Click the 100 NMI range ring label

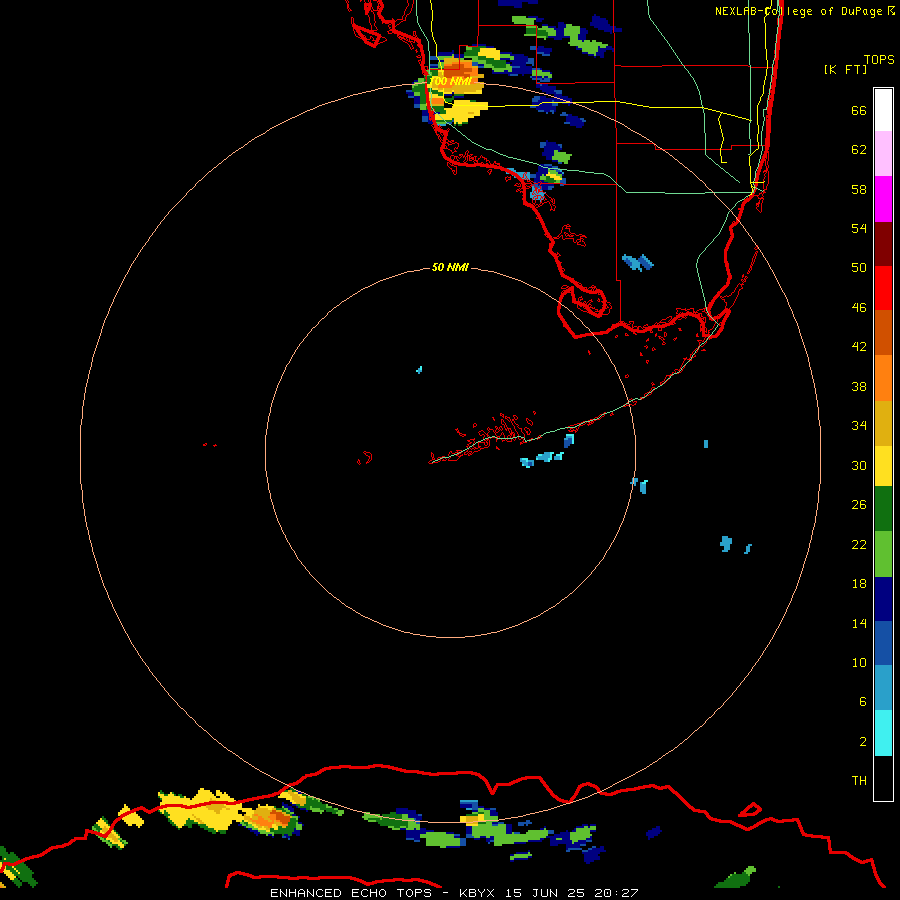pyautogui.click(x=451, y=82)
